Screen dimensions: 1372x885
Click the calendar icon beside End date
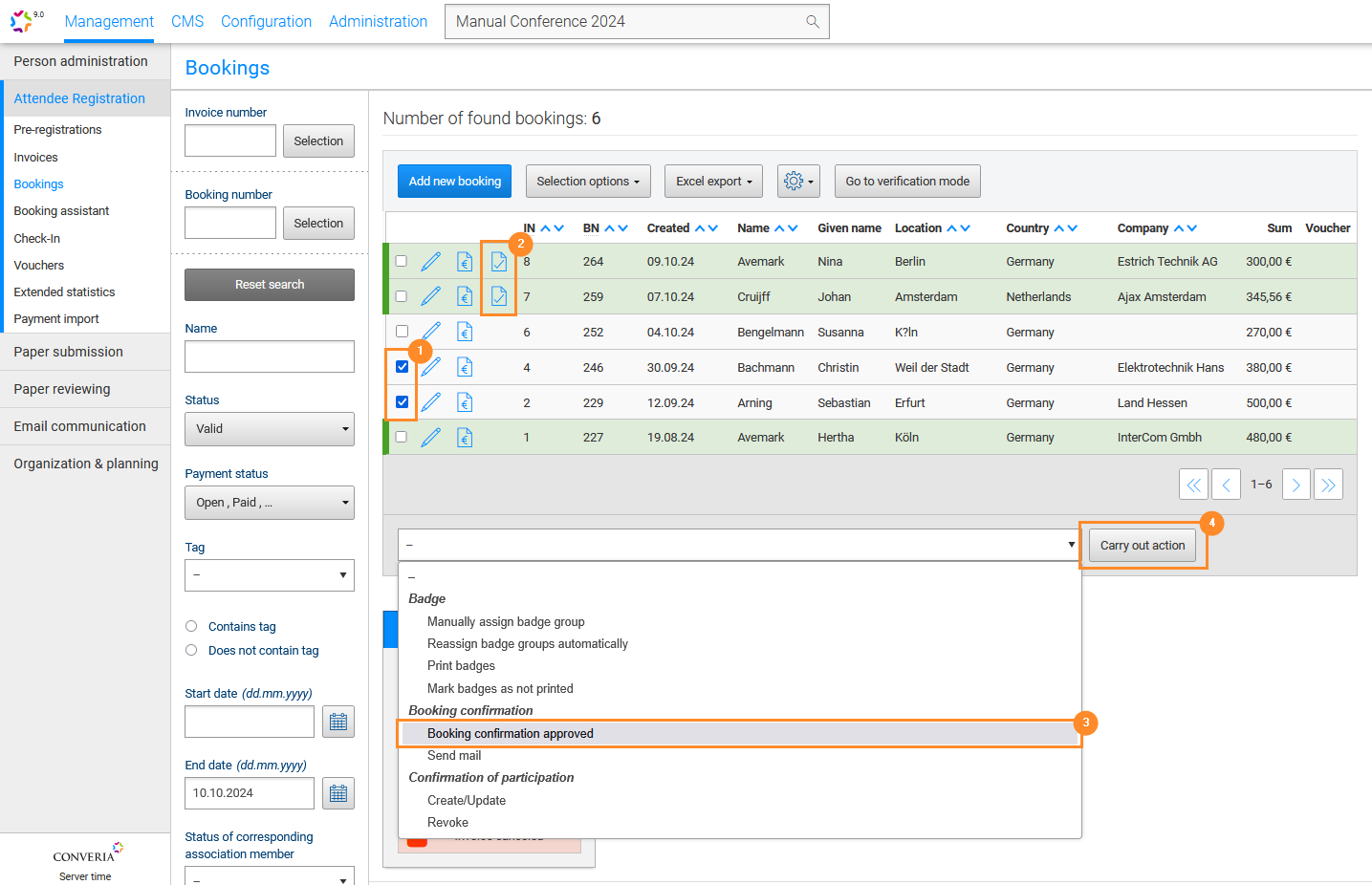pos(338,792)
